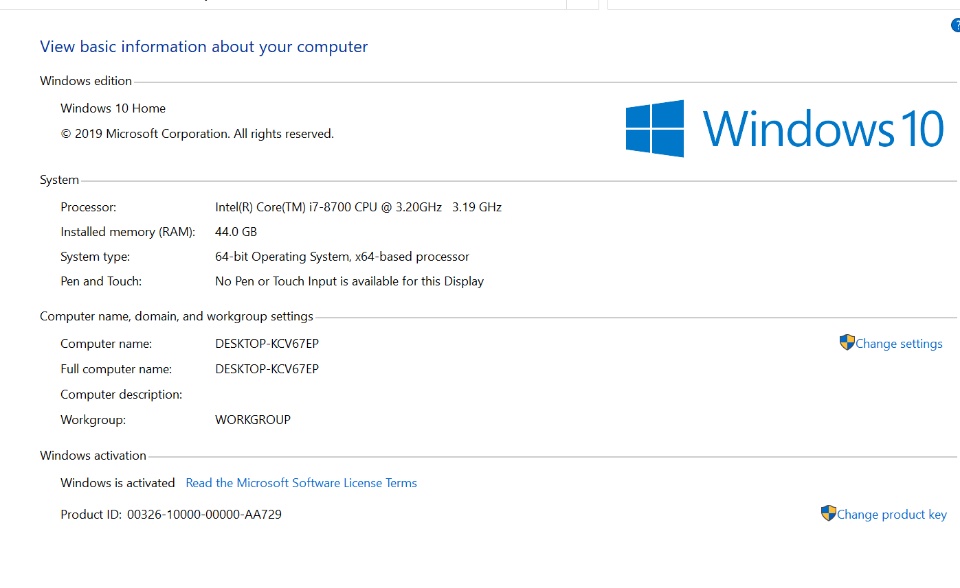Click the Windows activation section header
The image size is (960, 588).
(x=93, y=455)
